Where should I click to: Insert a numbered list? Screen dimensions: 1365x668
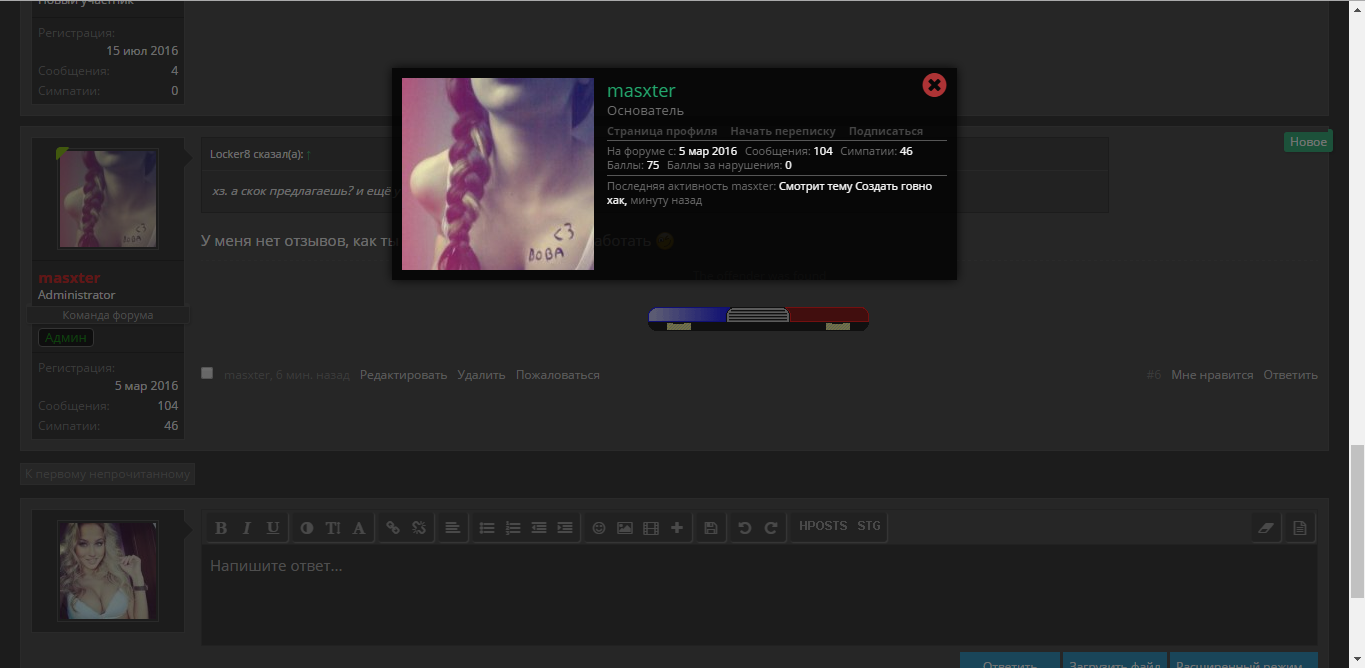tap(513, 528)
